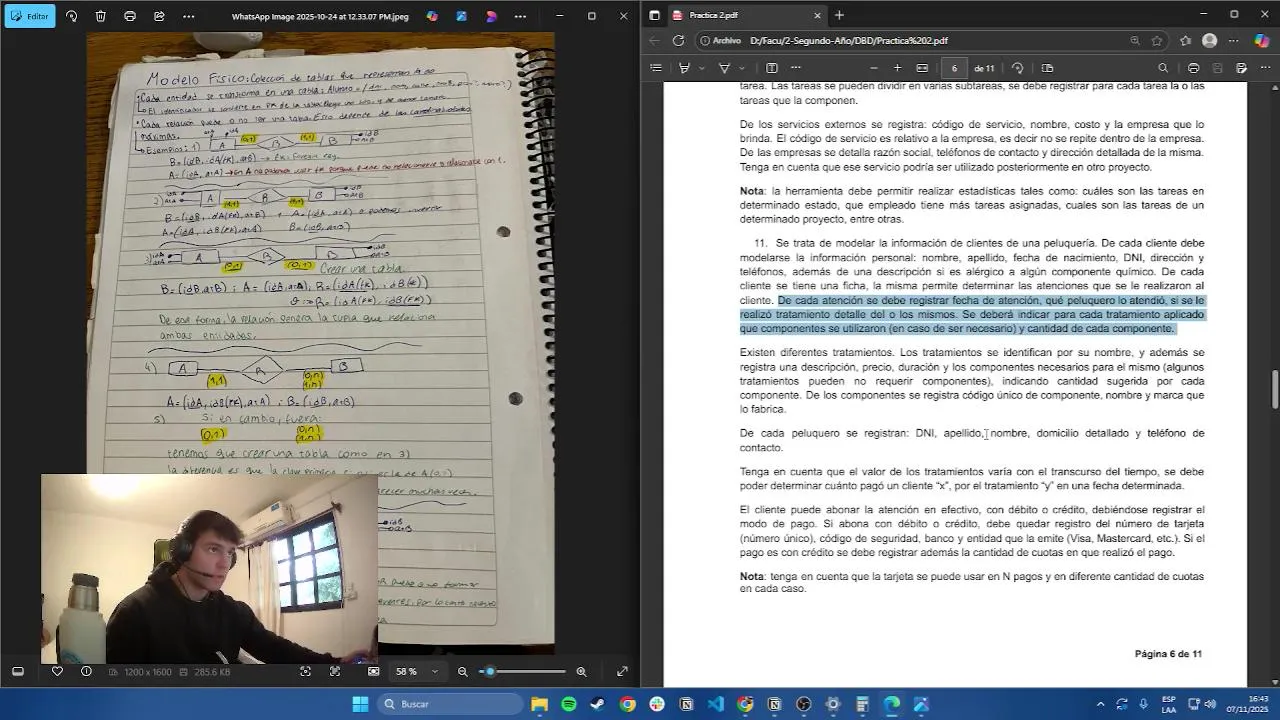The image size is (1280, 720).
Task: Enter fullscreen in Photos
Action: click(621, 671)
